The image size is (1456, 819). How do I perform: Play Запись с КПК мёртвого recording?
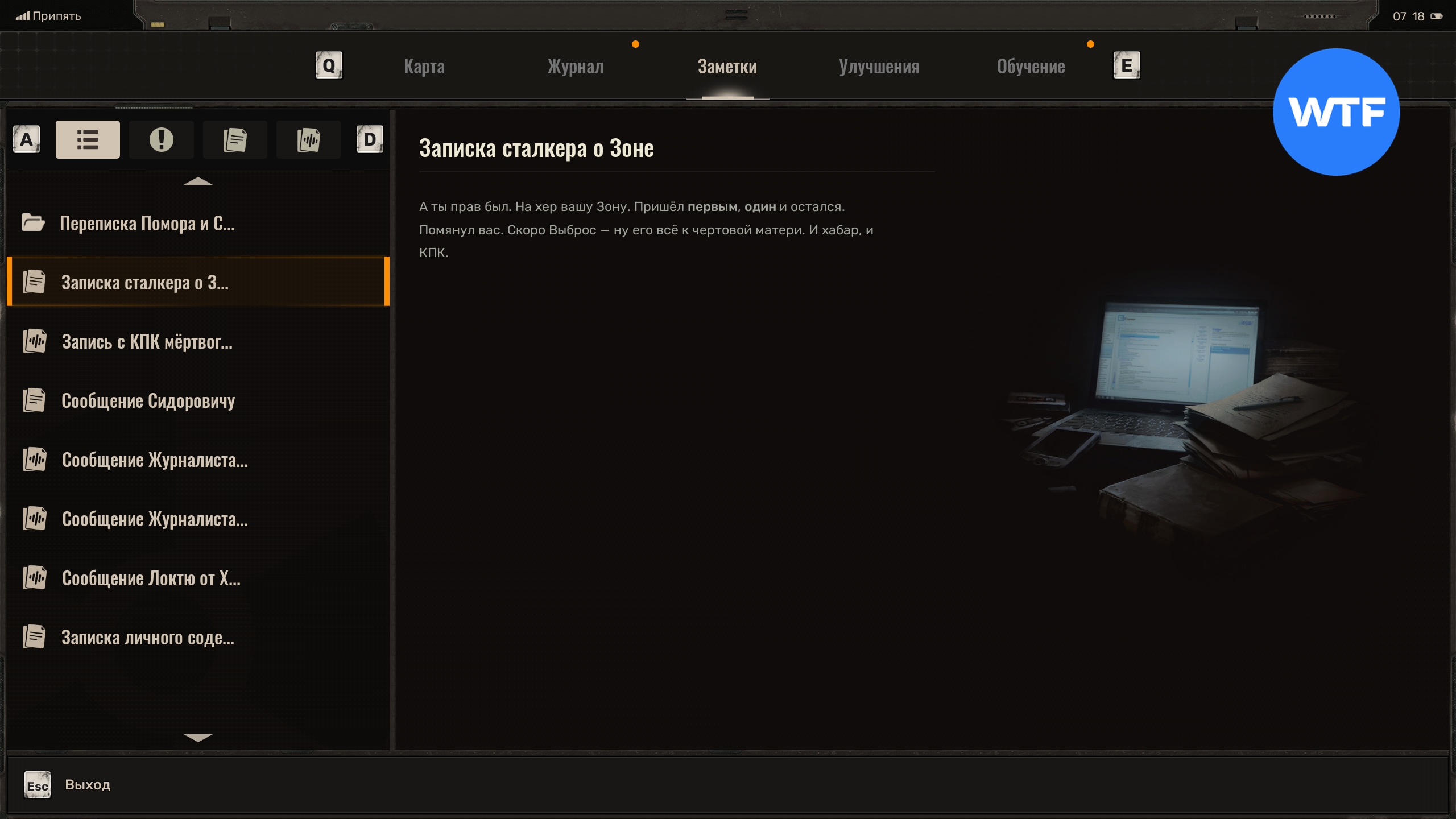pos(147,342)
